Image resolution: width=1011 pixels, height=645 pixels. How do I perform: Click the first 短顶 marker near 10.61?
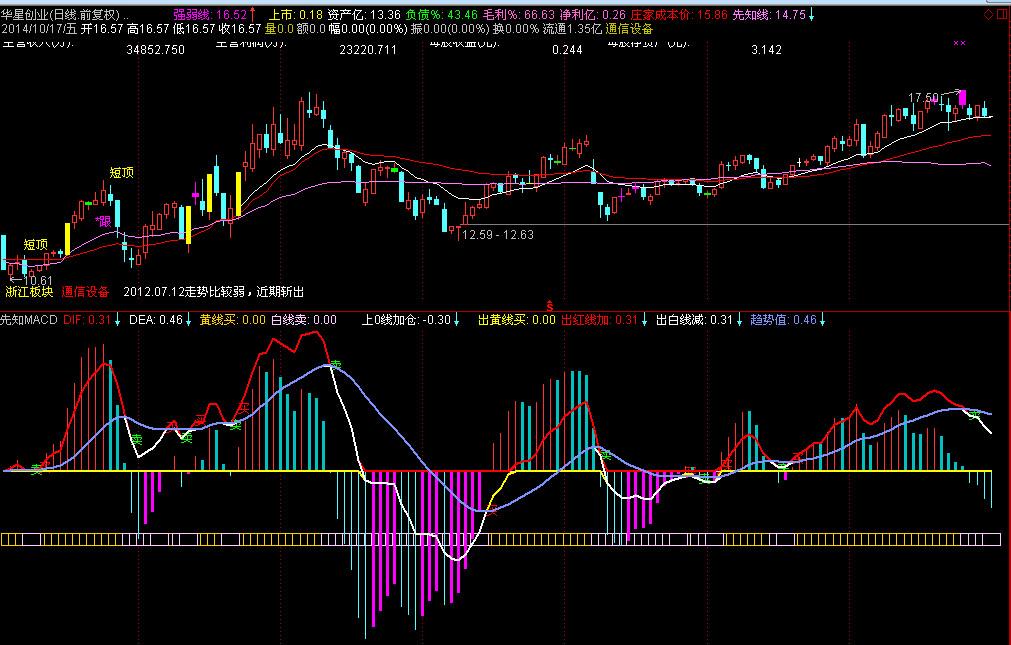pyautogui.click(x=36, y=244)
